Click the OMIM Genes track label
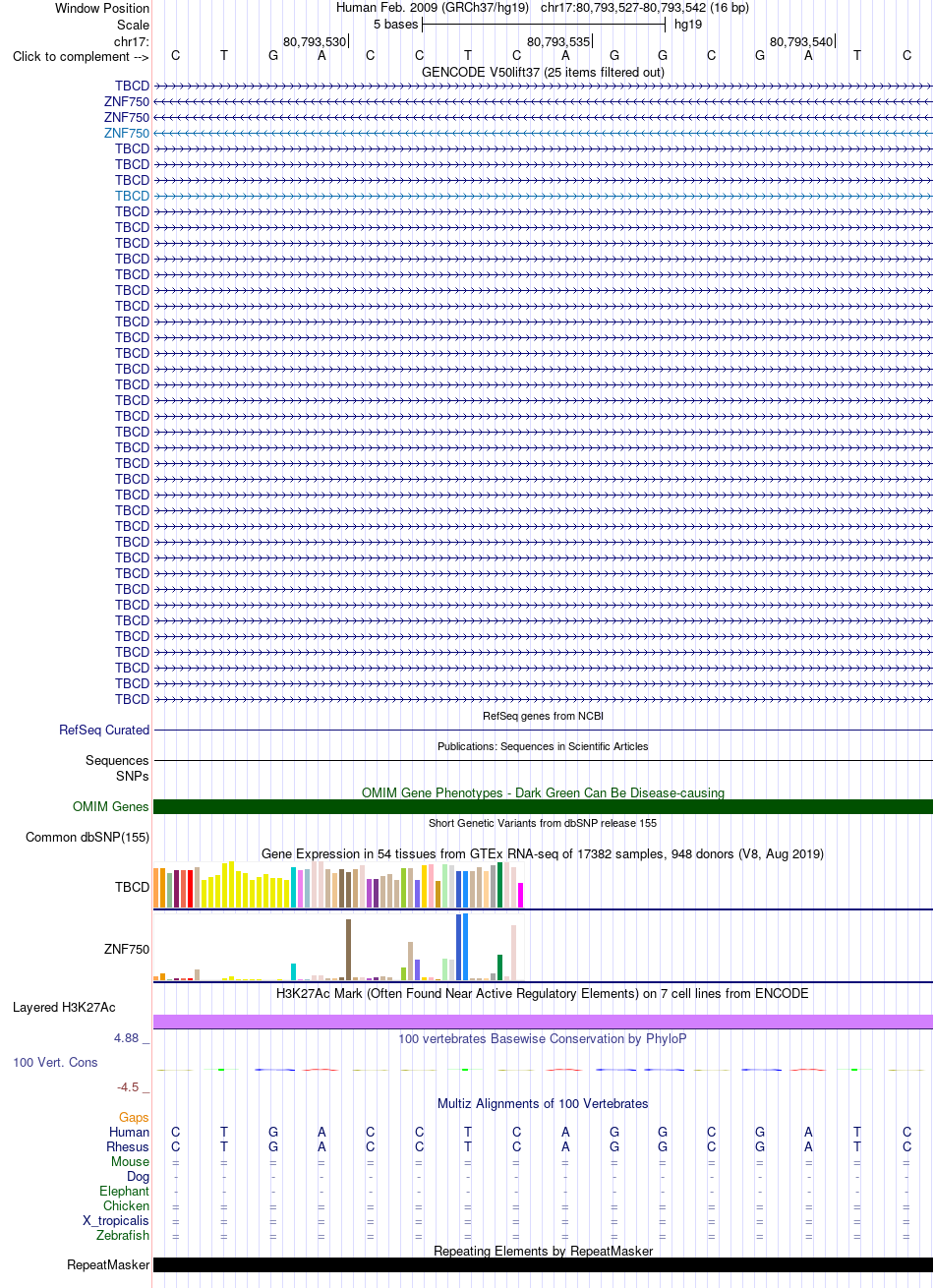934x1288 pixels. [111, 807]
